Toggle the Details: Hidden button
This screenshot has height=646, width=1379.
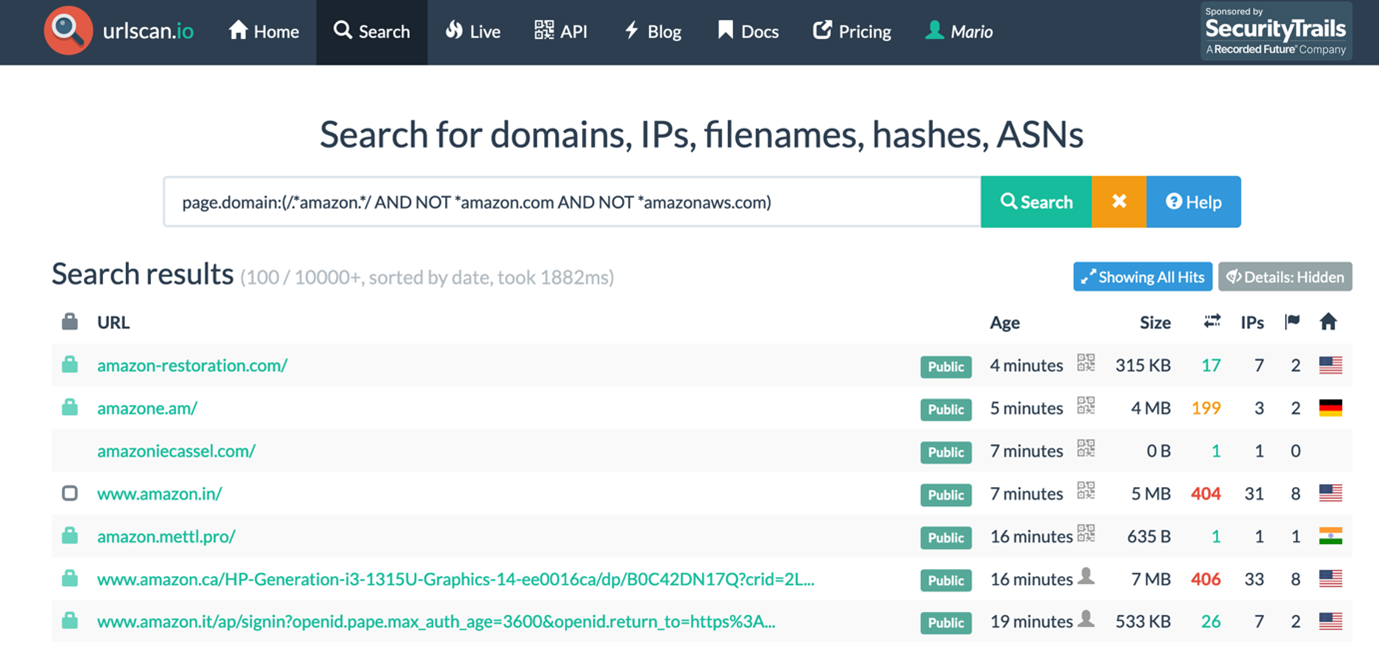tap(1285, 277)
